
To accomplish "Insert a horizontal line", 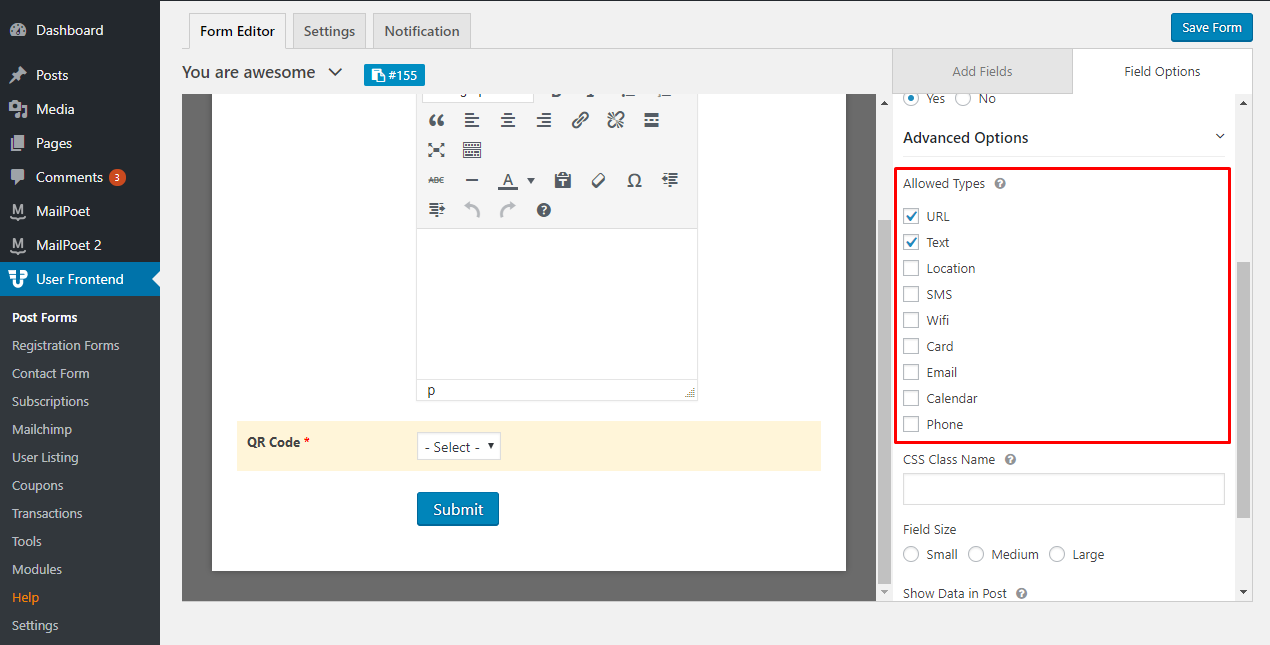I will [x=472, y=180].
